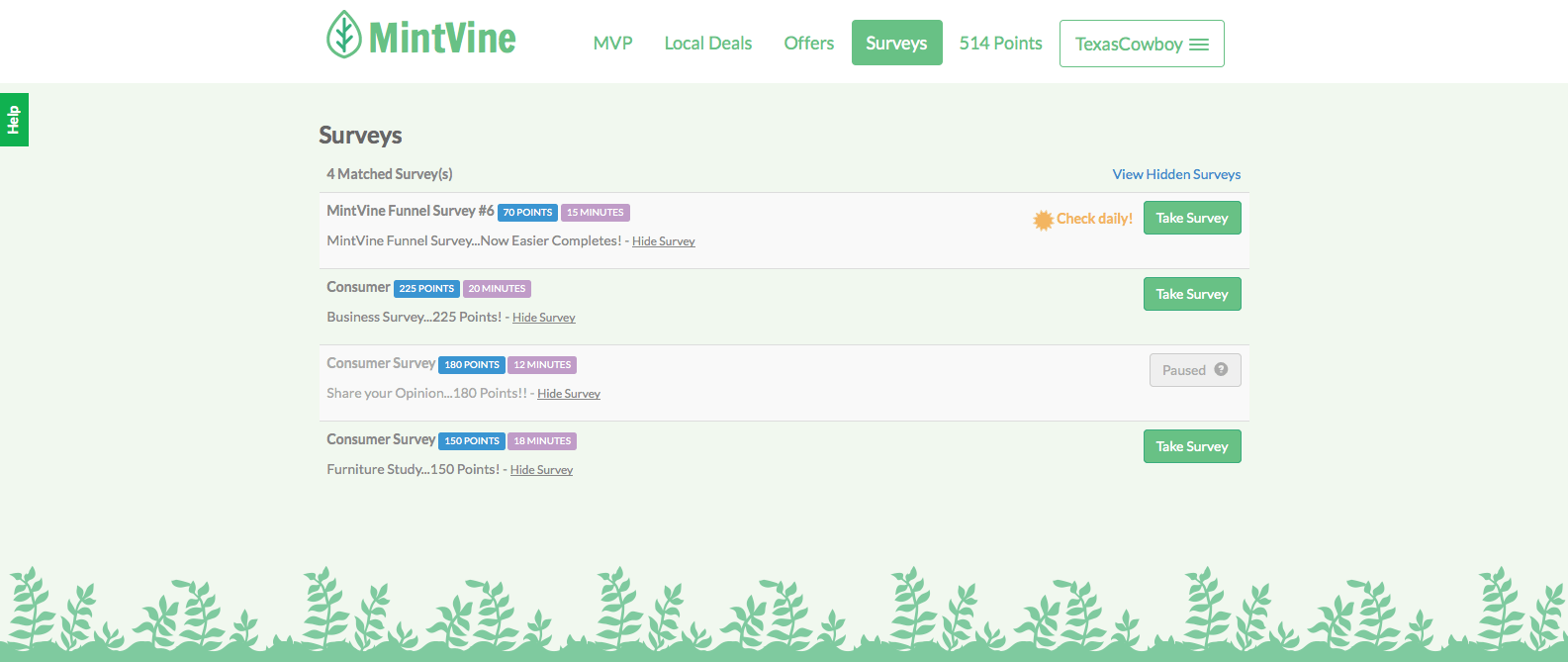
Task: Hide the Business Survey entry
Action: (x=544, y=318)
